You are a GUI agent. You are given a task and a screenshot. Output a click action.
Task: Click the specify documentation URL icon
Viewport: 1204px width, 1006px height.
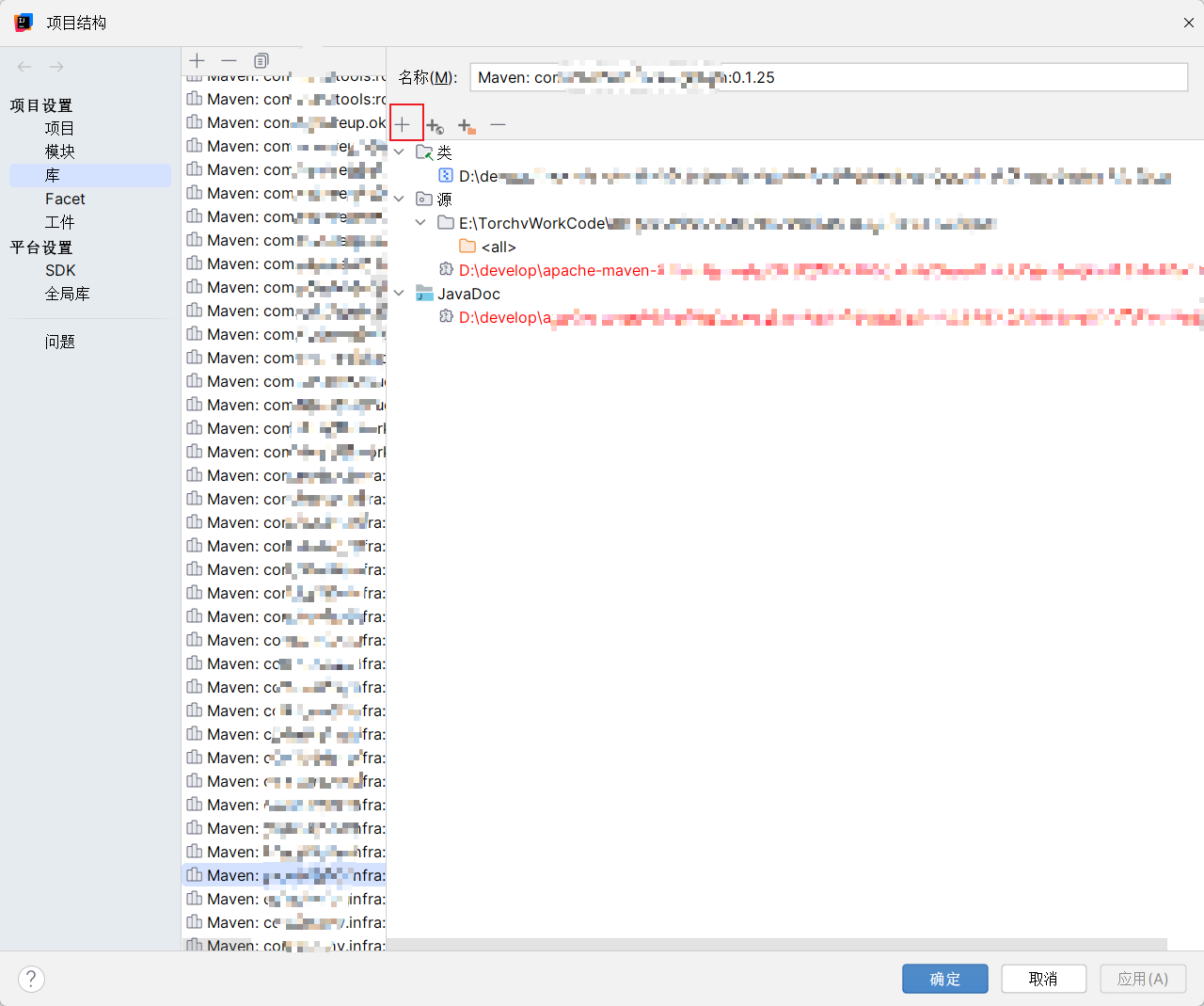(x=435, y=125)
